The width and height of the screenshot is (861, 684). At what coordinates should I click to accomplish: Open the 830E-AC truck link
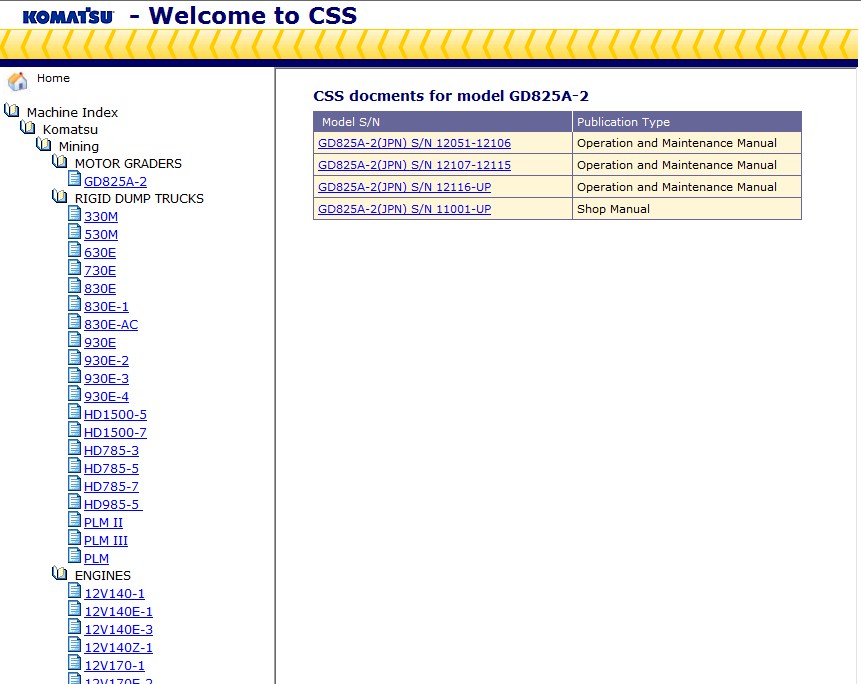pos(111,324)
